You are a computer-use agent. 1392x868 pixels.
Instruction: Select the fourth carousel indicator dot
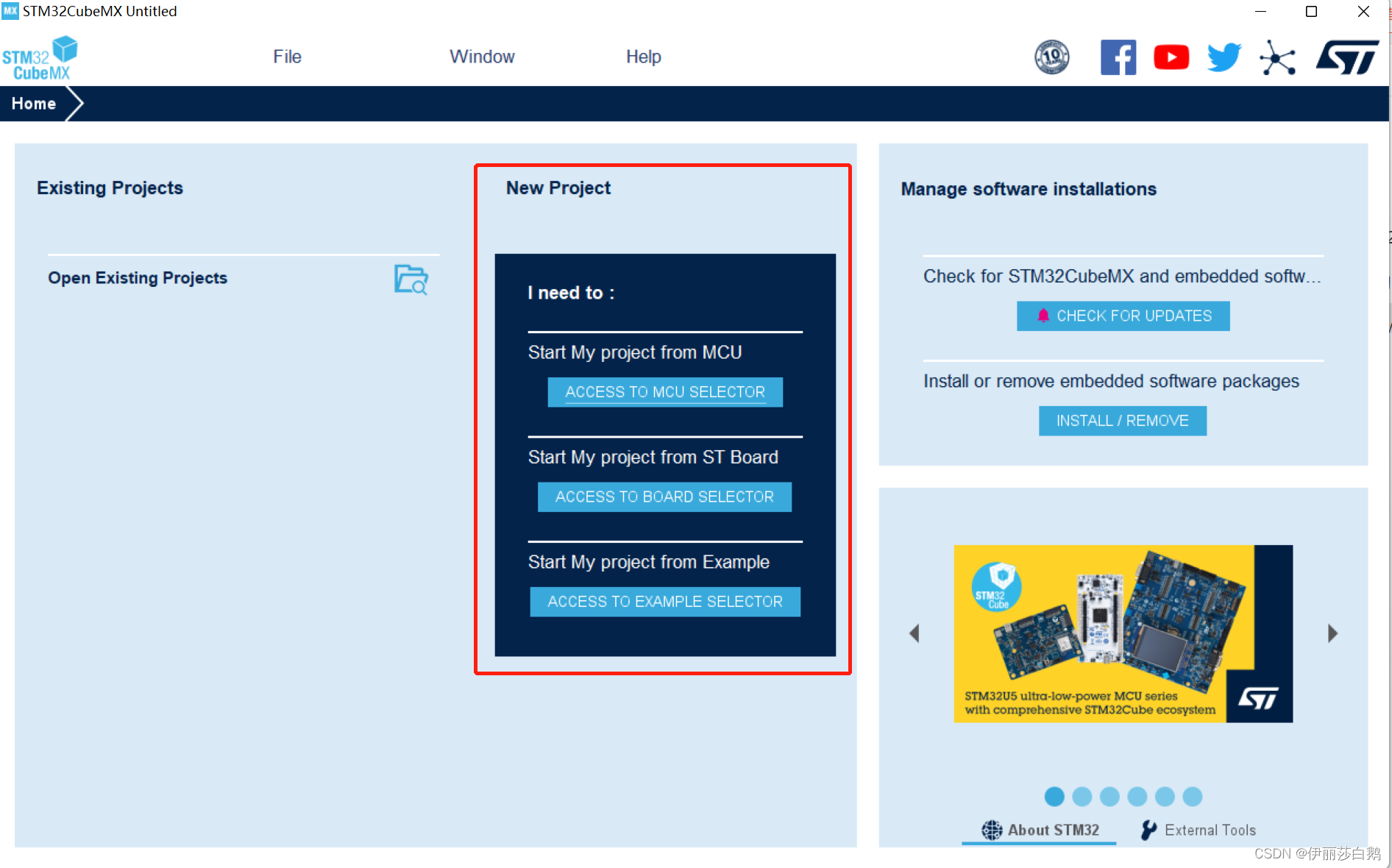click(x=1137, y=797)
